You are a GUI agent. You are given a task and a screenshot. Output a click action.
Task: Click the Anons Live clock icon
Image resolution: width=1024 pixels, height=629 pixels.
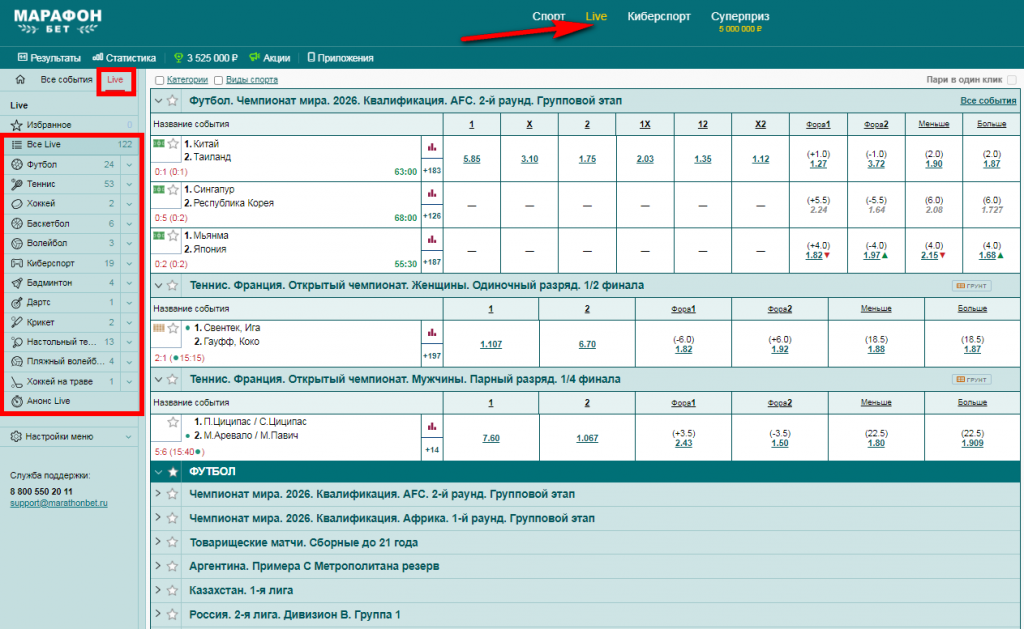(x=17, y=401)
